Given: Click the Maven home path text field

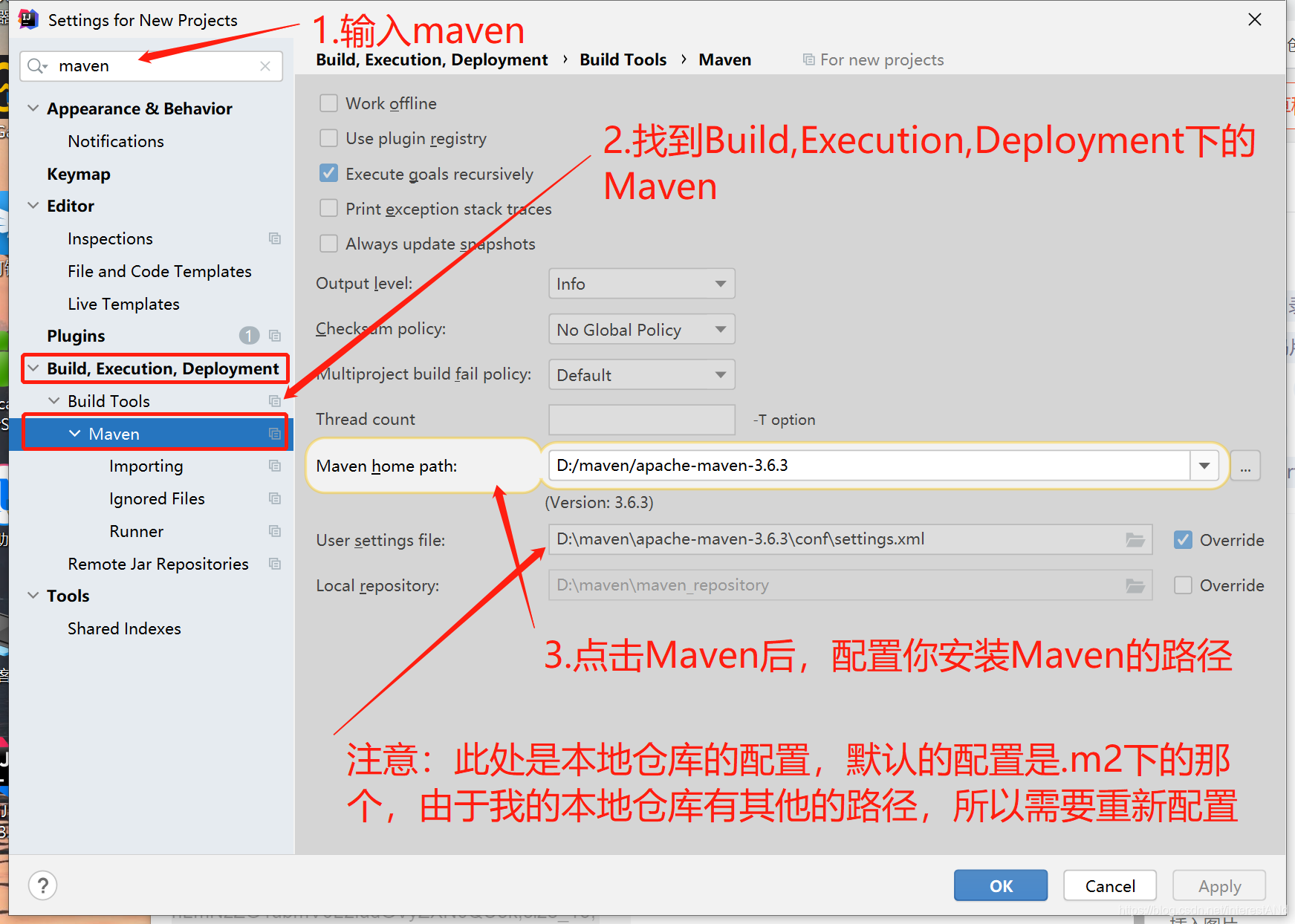Looking at the screenshot, I should pos(869,466).
